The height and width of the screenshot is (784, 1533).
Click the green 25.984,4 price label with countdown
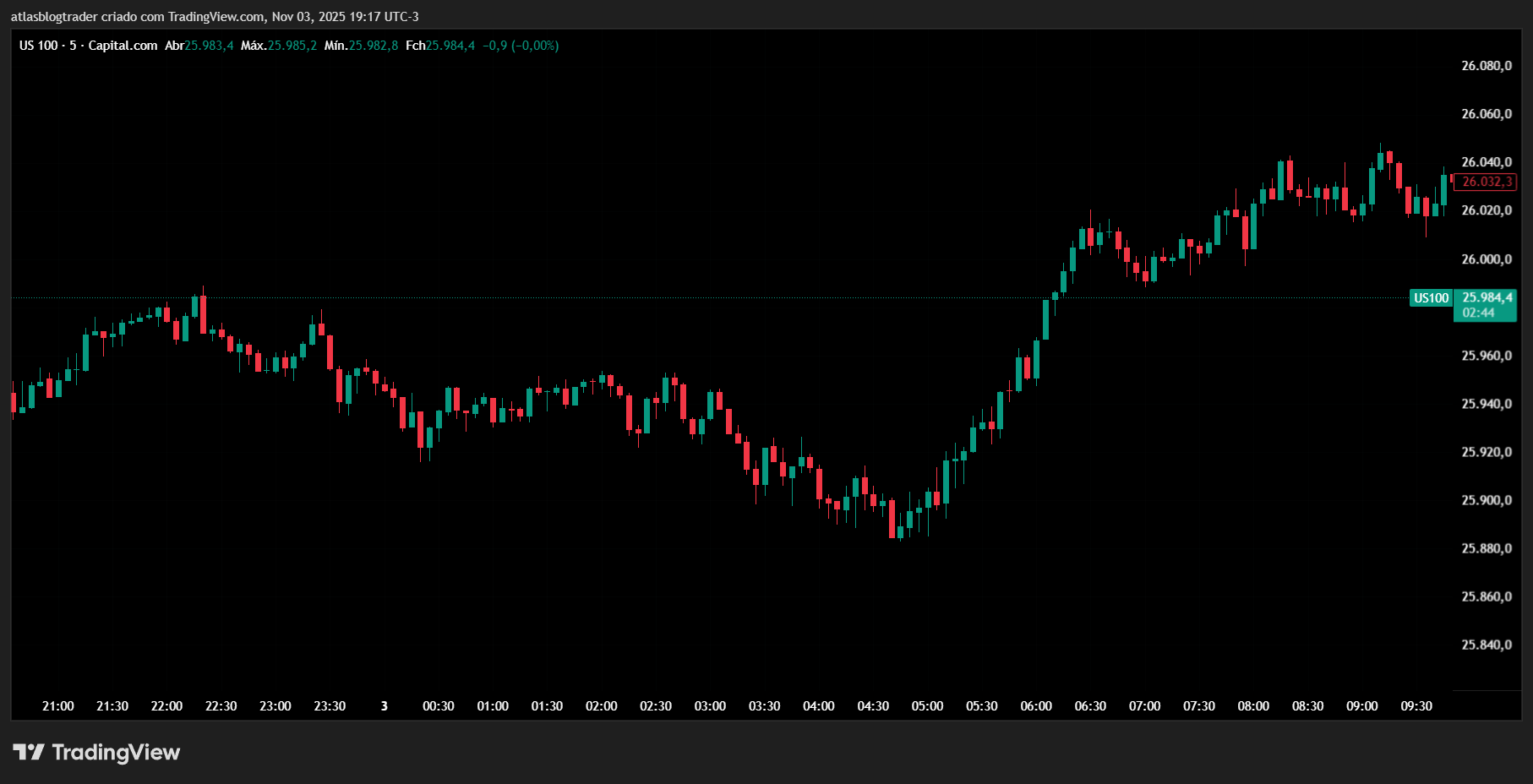click(x=1484, y=297)
